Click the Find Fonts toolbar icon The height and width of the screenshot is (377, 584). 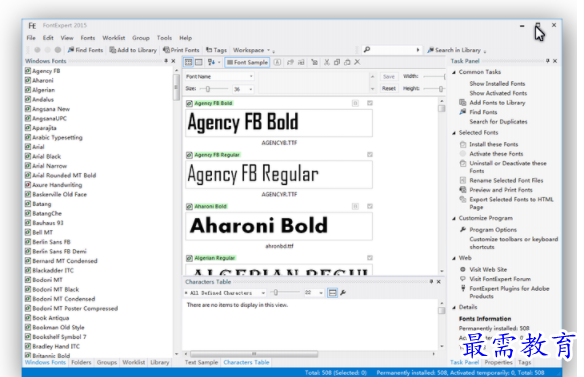pyautogui.click(x=71, y=50)
